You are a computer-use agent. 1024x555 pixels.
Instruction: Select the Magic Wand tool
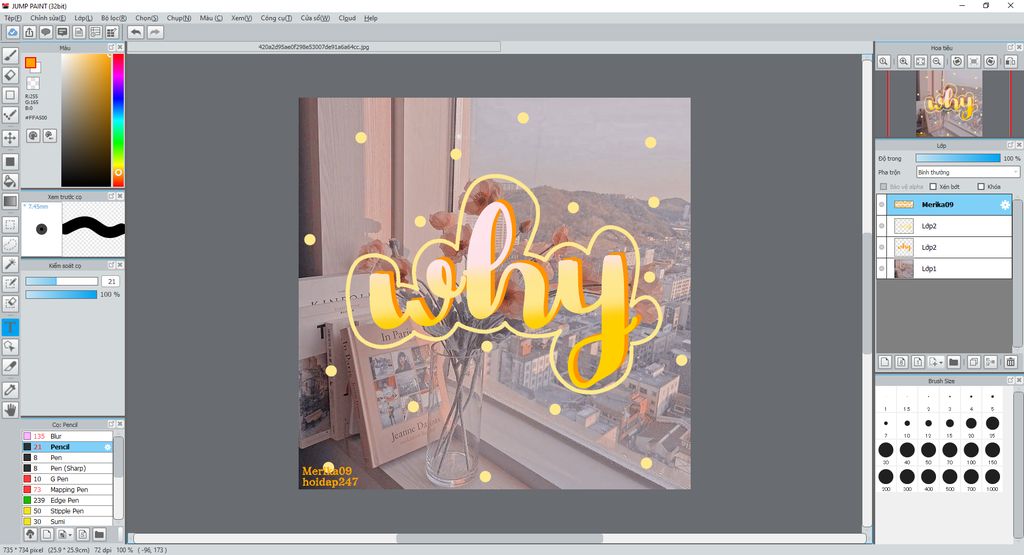coord(10,264)
